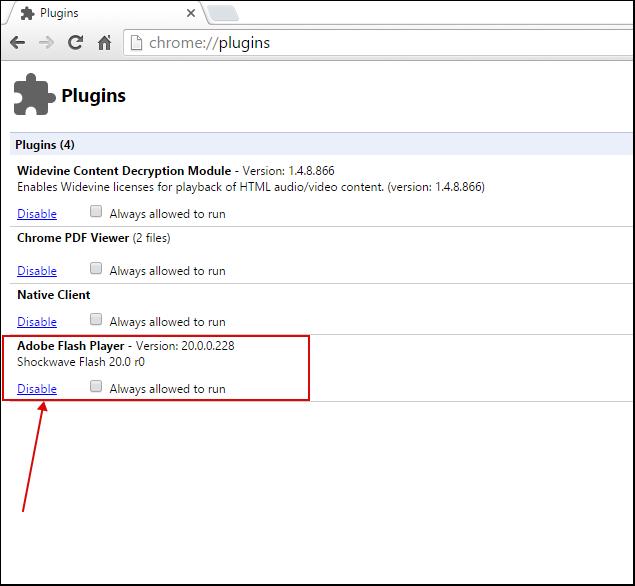The height and width of the screenshot is (586, 635).
Task: Click the Version: 1.4.8.866 label after Widevine title
Action: 288,171
